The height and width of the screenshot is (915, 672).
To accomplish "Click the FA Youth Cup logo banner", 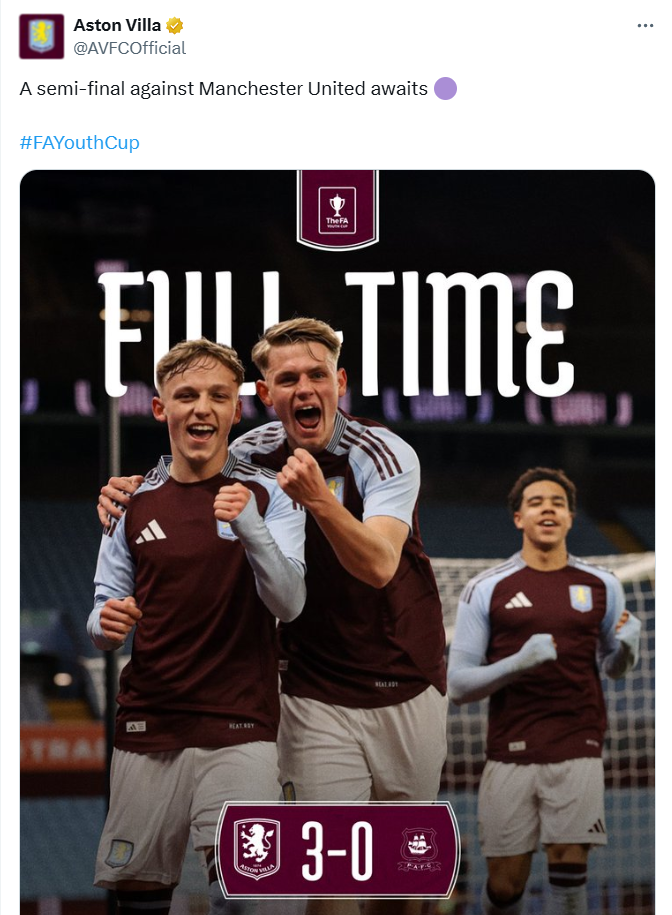I will tap(337, 208).
